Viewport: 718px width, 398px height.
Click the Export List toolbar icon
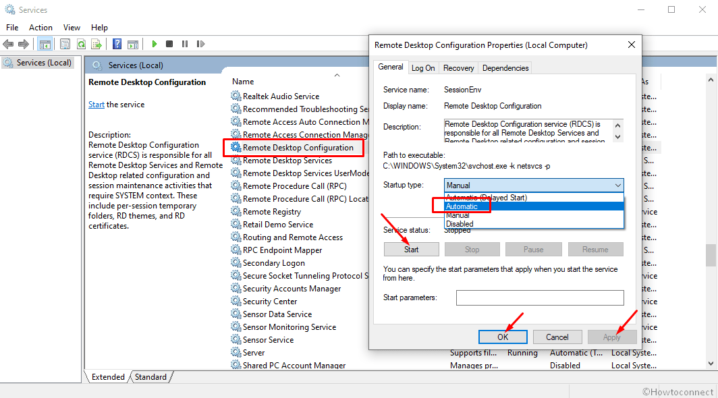[x=96, y=44]
